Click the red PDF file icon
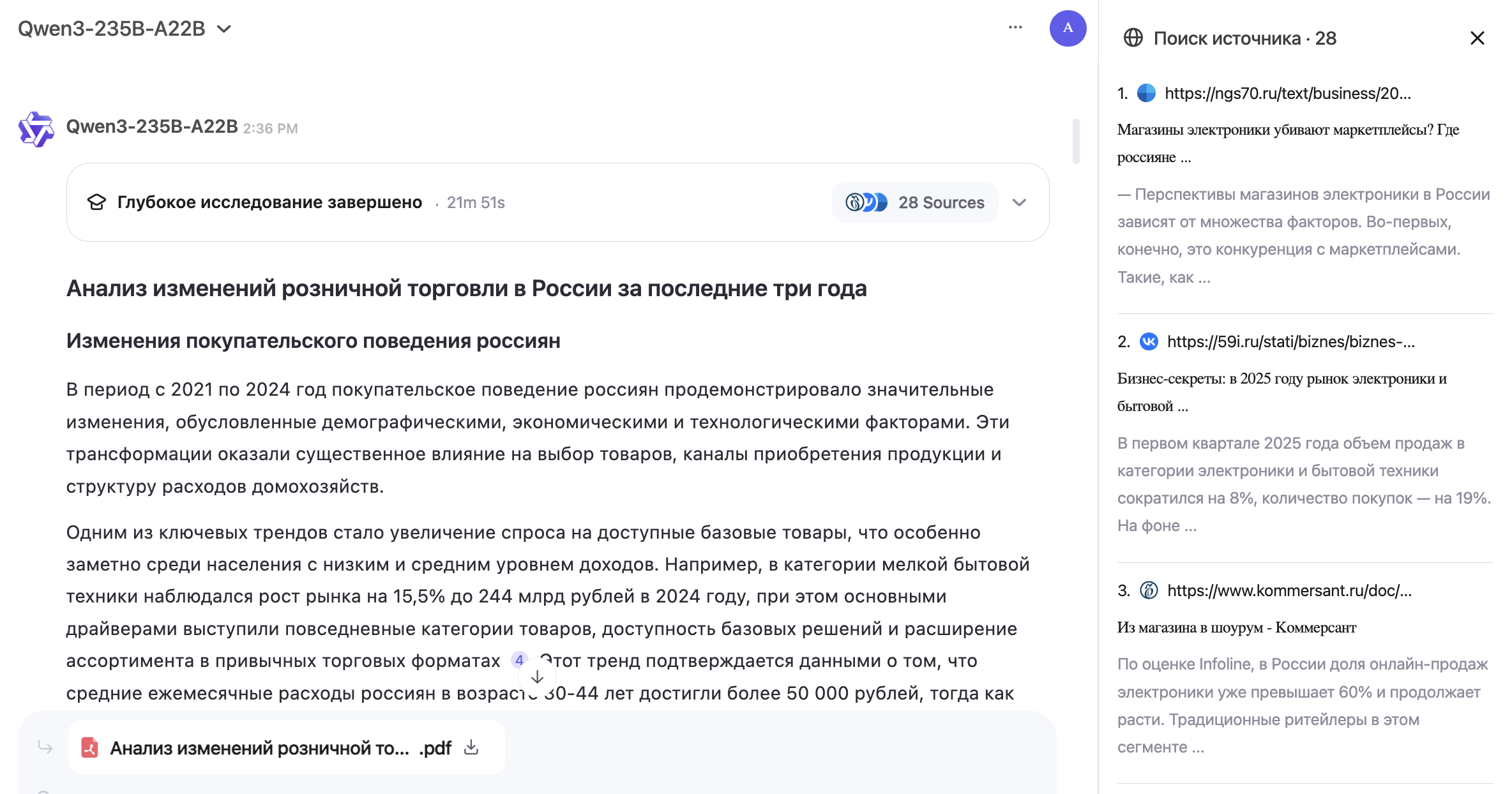The width and height of the screenshot is (1512, 794). pyautogui.click(x=90, y=747)
